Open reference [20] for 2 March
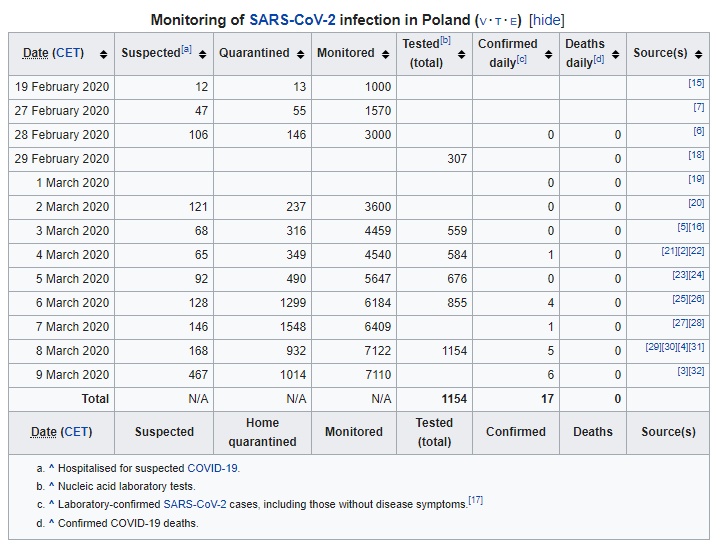The height and width of the screenshot is (545, 717). coord(696,203)
